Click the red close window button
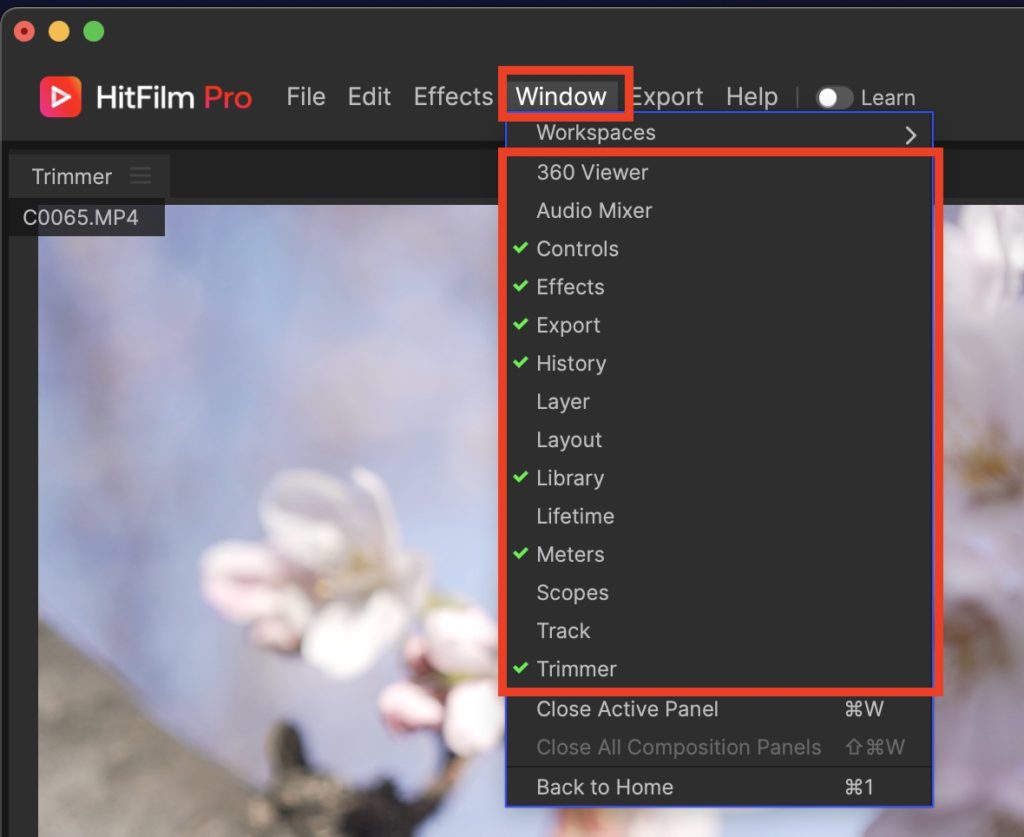 [x=24, y=31]
